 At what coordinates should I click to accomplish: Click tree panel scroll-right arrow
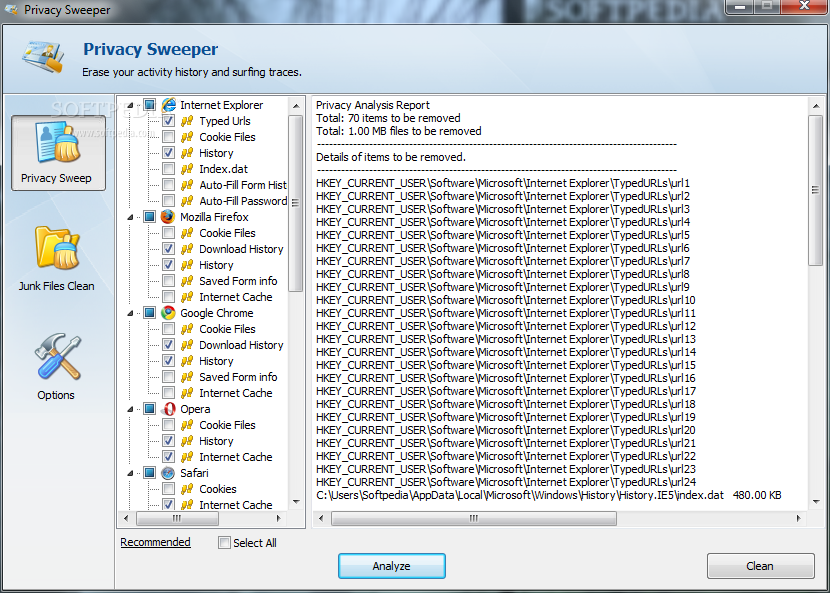tap(279, 519)
